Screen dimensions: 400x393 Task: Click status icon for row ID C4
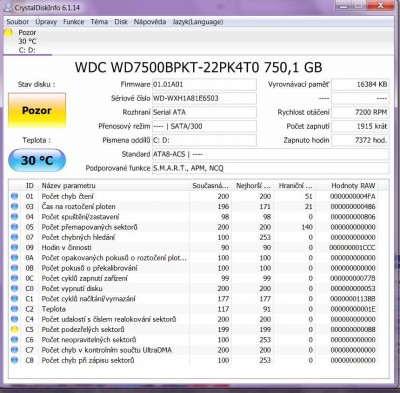tap(14, 319)
